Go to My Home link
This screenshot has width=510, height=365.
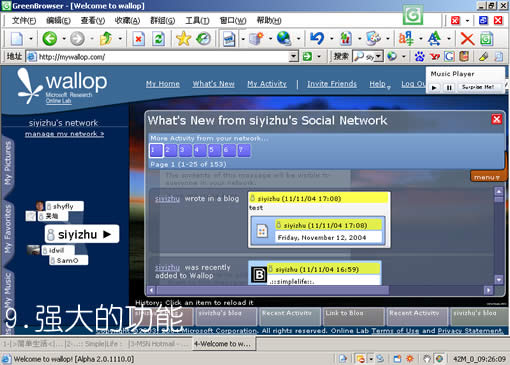163,84
